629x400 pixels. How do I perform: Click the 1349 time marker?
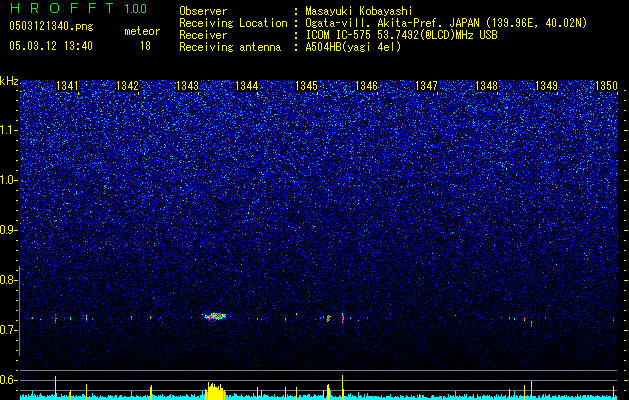[546, 85]
